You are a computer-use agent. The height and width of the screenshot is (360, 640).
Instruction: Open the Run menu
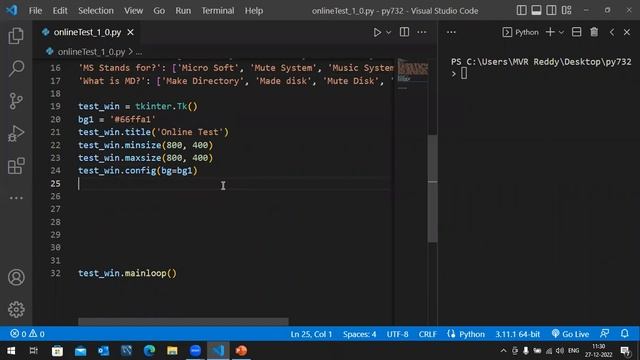coord(183,11)
